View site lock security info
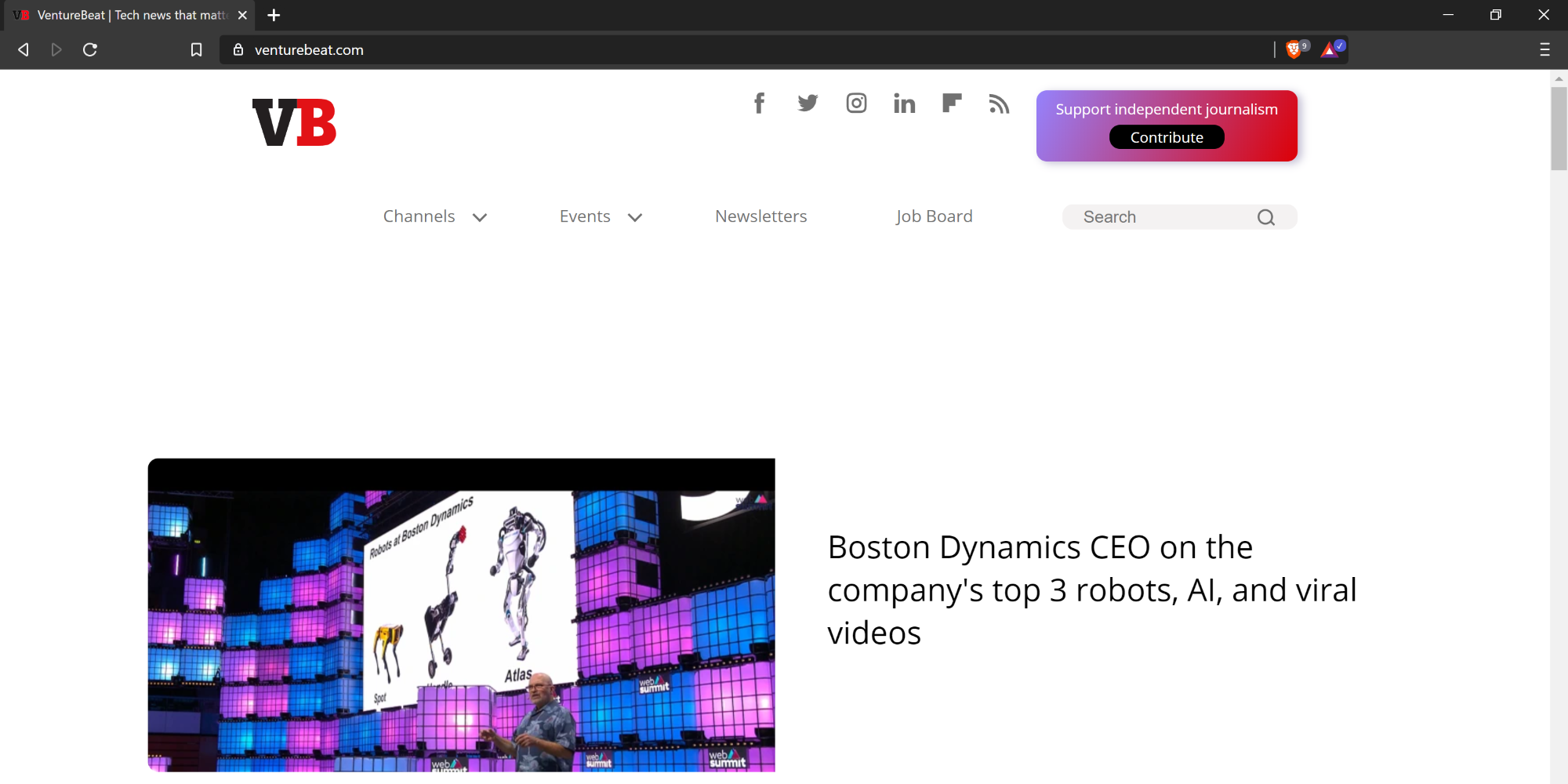The height and width of the screenshot is (784, 1568). click(x=238, y=49)
